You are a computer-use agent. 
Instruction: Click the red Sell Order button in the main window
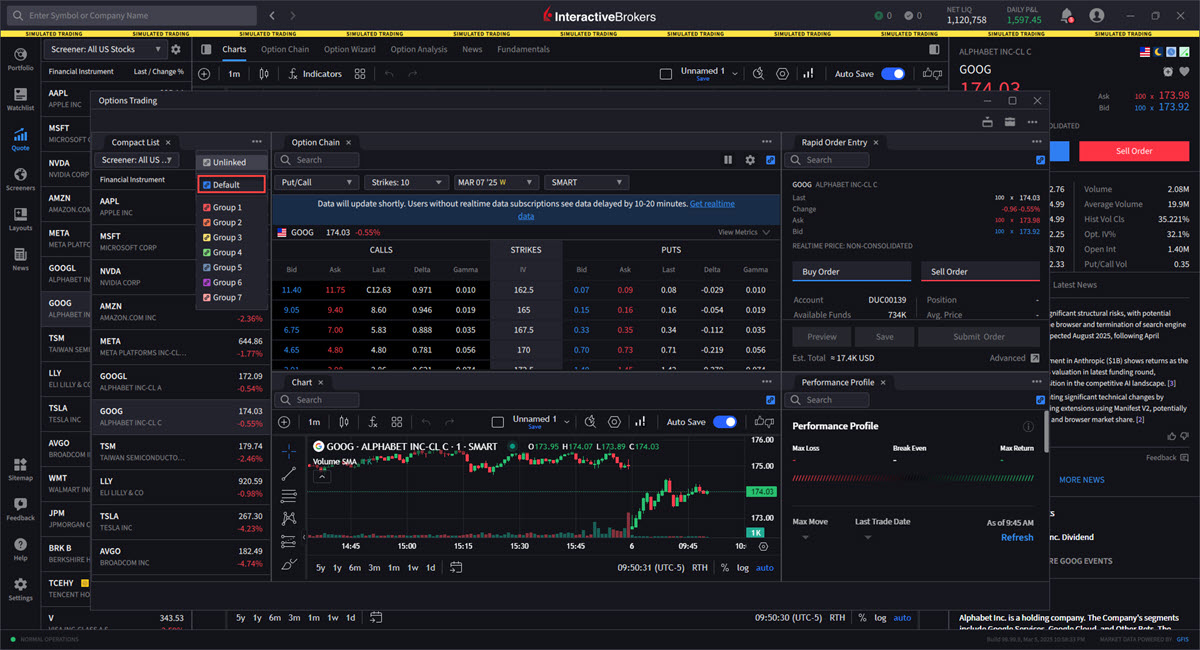coord(1134,151)
